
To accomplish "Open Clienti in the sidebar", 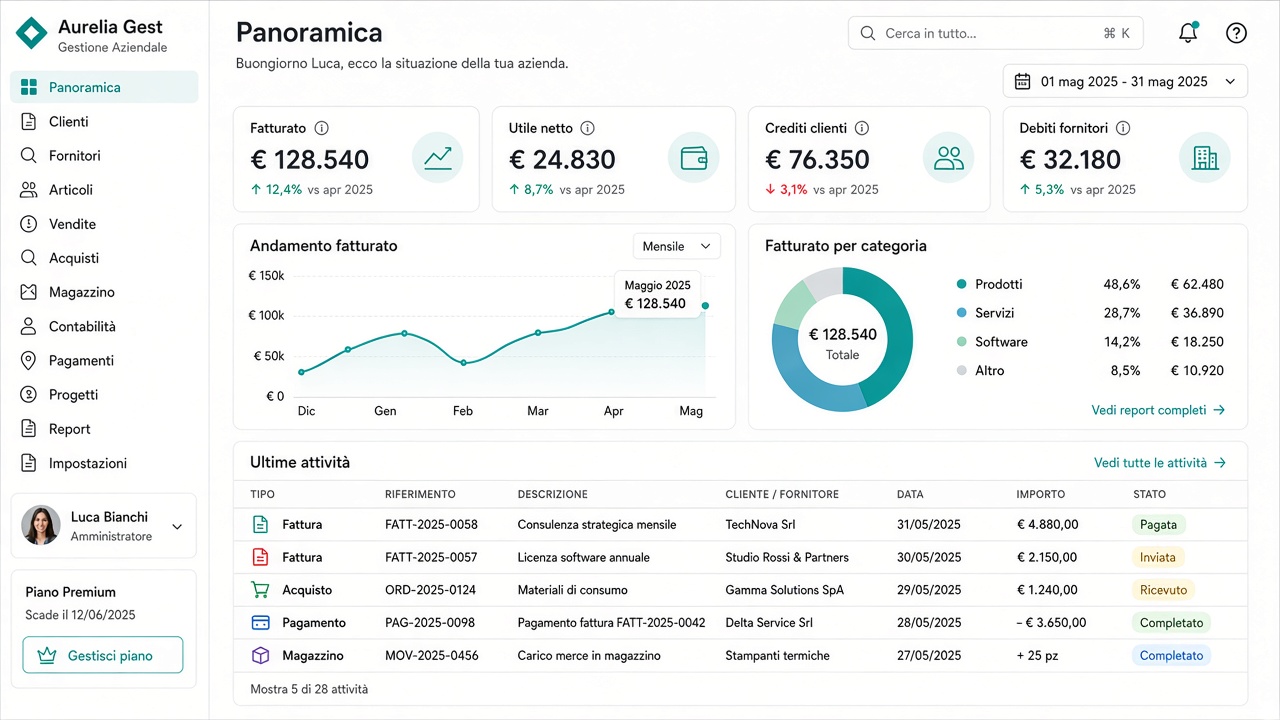I will click(x=104, y=121).
